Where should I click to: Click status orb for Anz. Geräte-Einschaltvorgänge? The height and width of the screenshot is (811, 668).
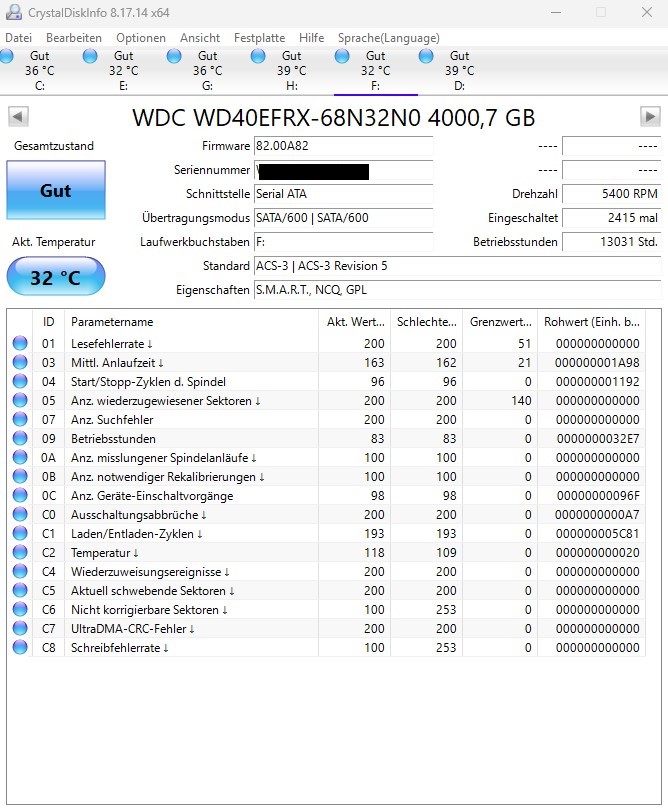20,495
